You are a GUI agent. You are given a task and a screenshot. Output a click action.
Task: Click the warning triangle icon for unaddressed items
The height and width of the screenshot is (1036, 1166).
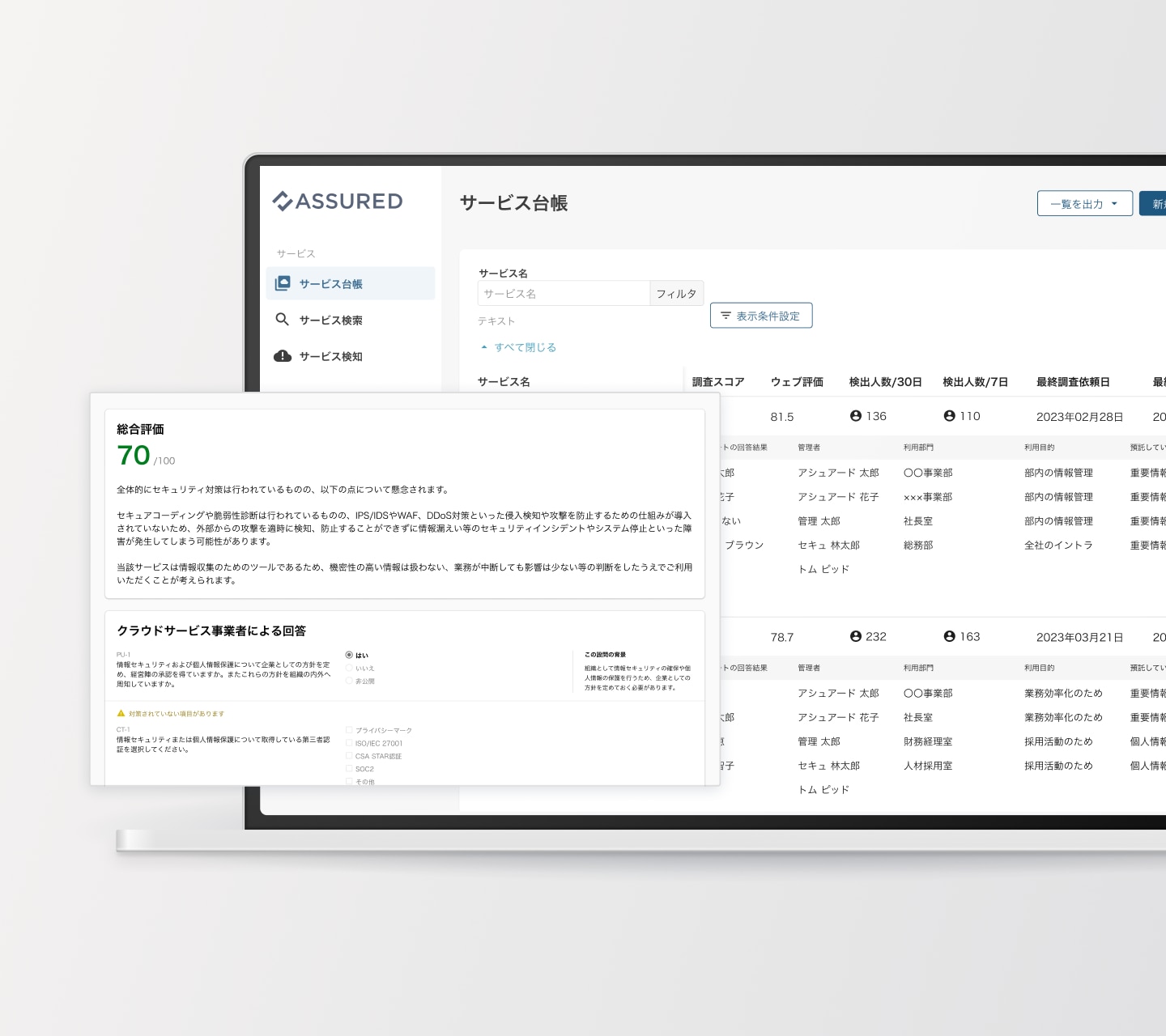121,714
